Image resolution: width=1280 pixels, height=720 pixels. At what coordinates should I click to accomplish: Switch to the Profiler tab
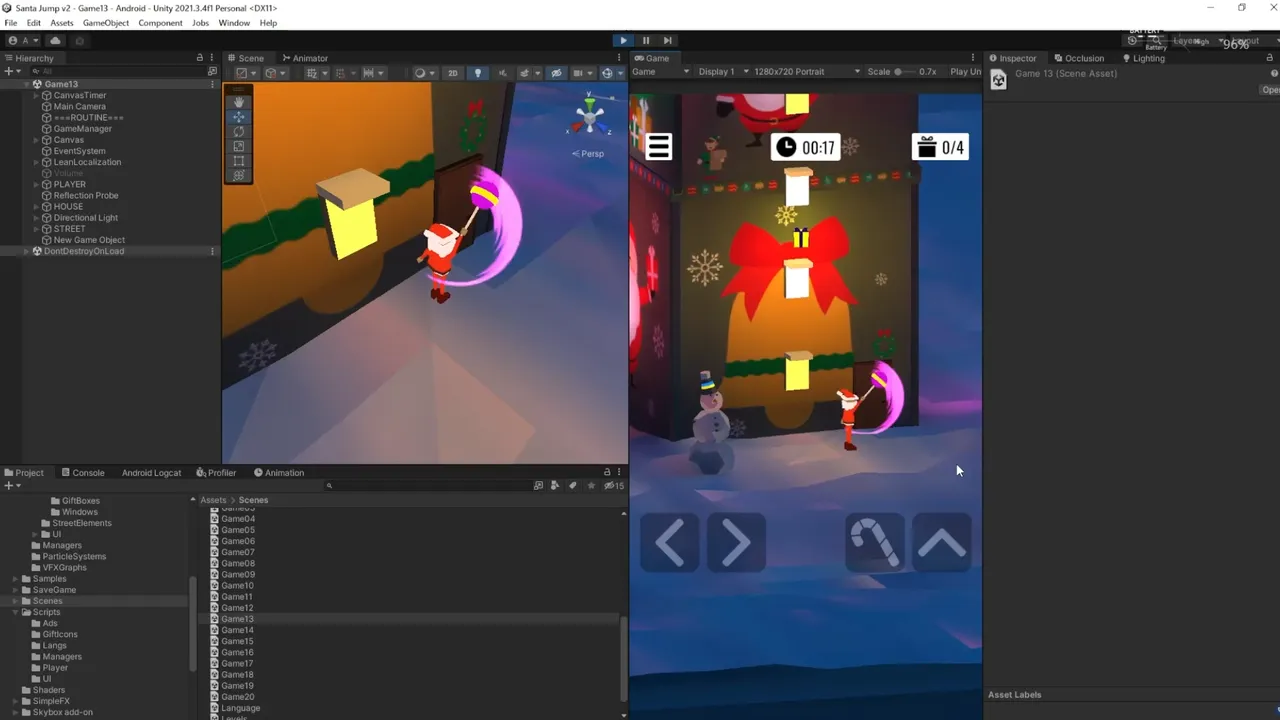click(216, 472)
